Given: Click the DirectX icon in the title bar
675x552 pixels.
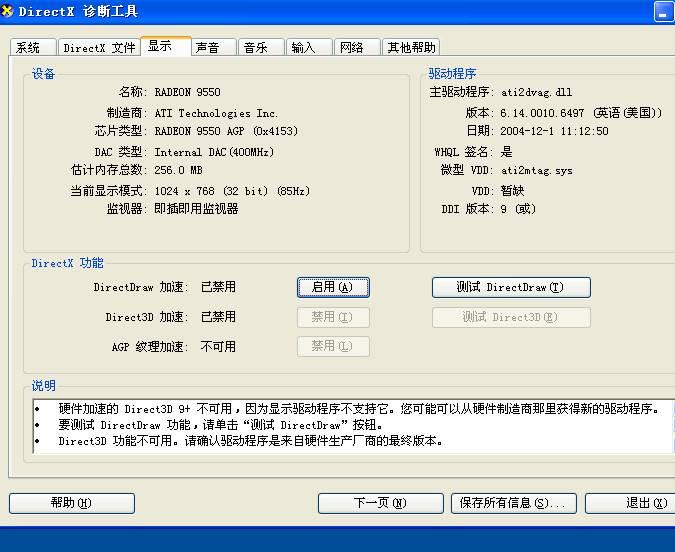Looking at the screenshot, I should coord(9,12).
